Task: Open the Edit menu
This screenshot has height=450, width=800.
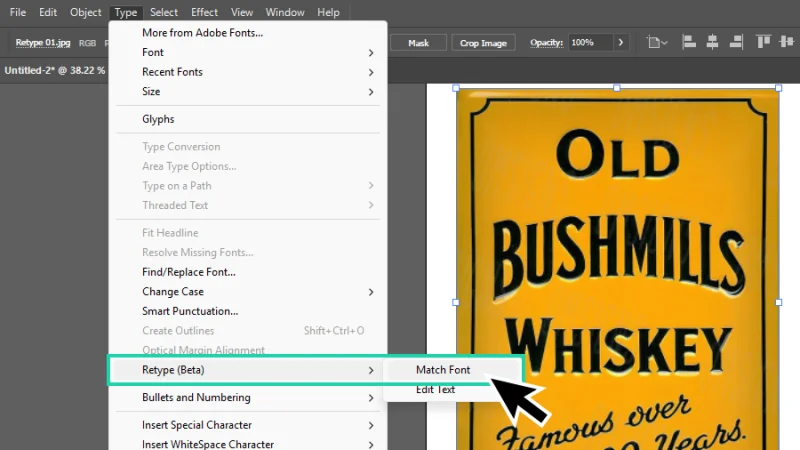Action: tap(48, 12)
